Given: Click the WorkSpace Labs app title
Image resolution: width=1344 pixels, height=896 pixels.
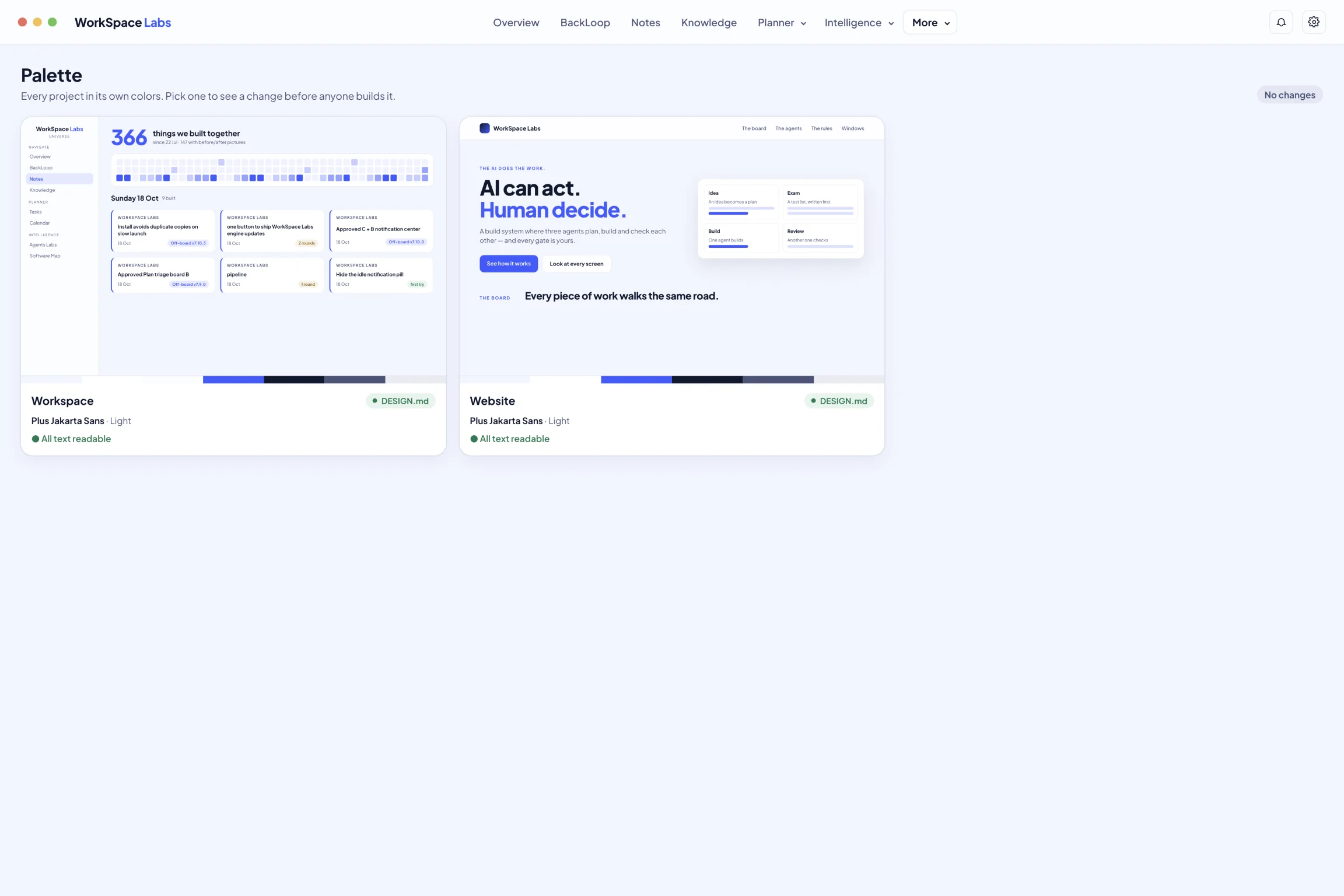Looking at the screenshot, I should tap(123, 22).
